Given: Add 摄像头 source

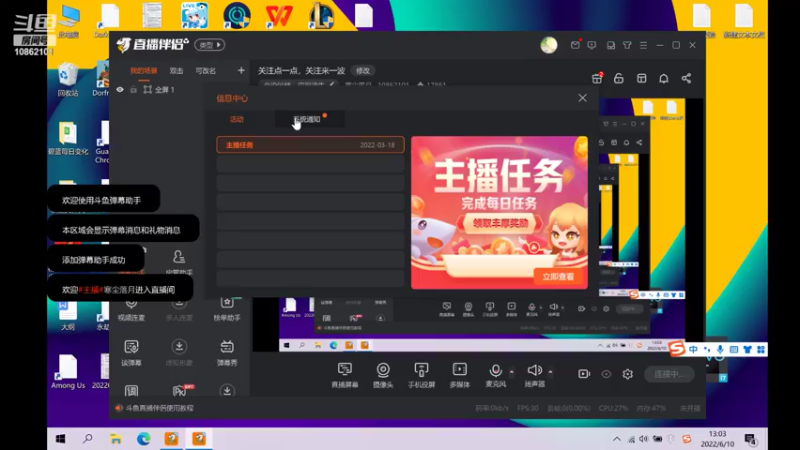Looking at the screenshot, I should 383,375.
